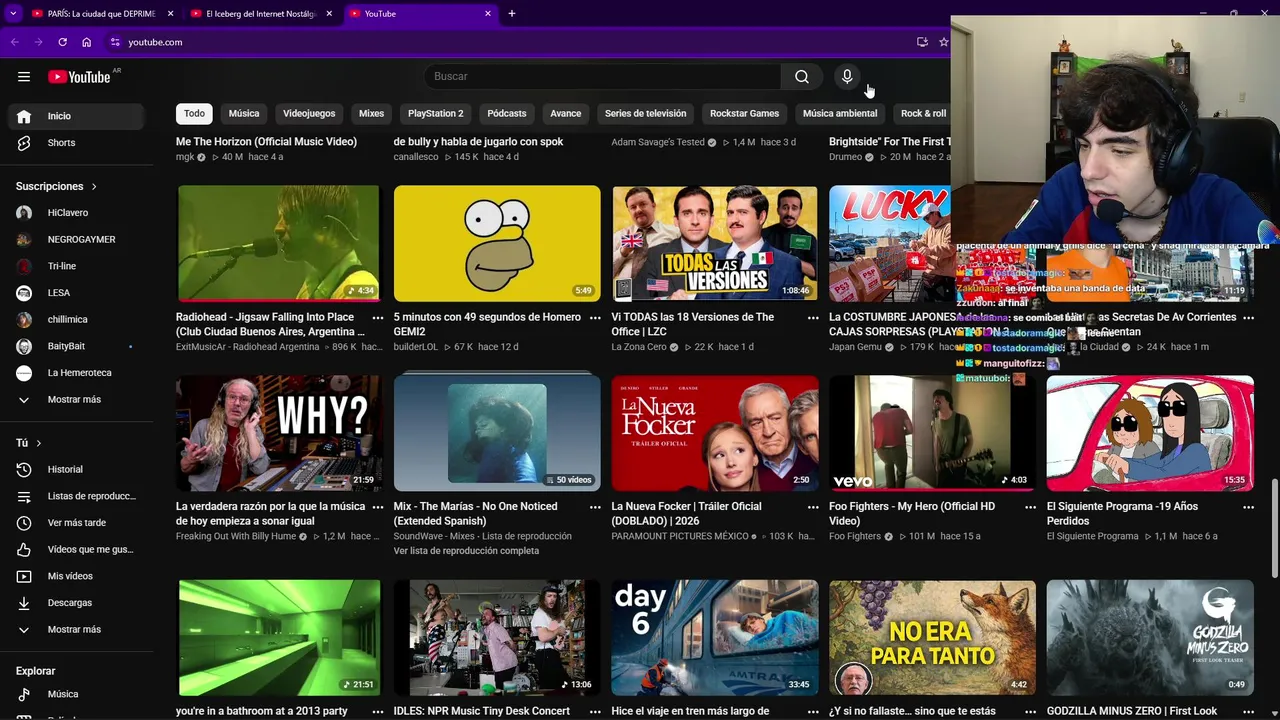This screenshot has width=1280, height=720.
Task: Open the browser tab list dropdown
Action: [x=13, y=13]
